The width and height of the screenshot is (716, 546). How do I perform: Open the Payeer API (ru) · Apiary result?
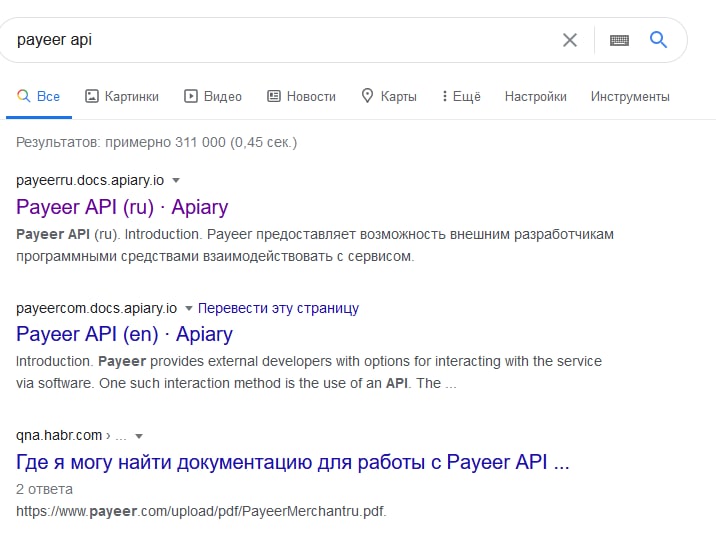tap(122, 207)
